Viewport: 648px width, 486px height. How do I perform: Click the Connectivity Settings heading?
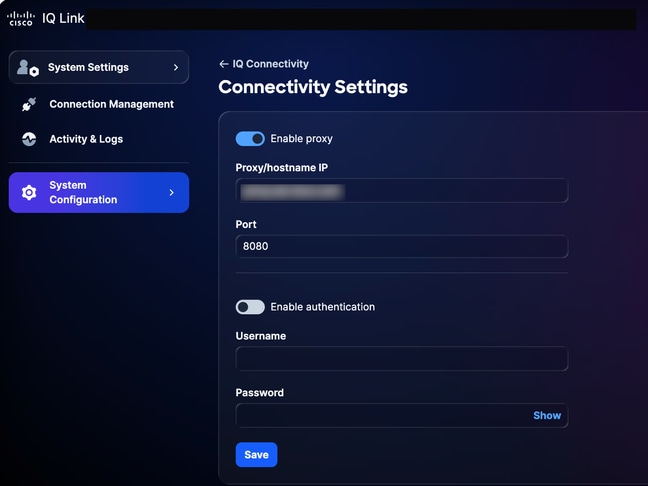[313, 87]
